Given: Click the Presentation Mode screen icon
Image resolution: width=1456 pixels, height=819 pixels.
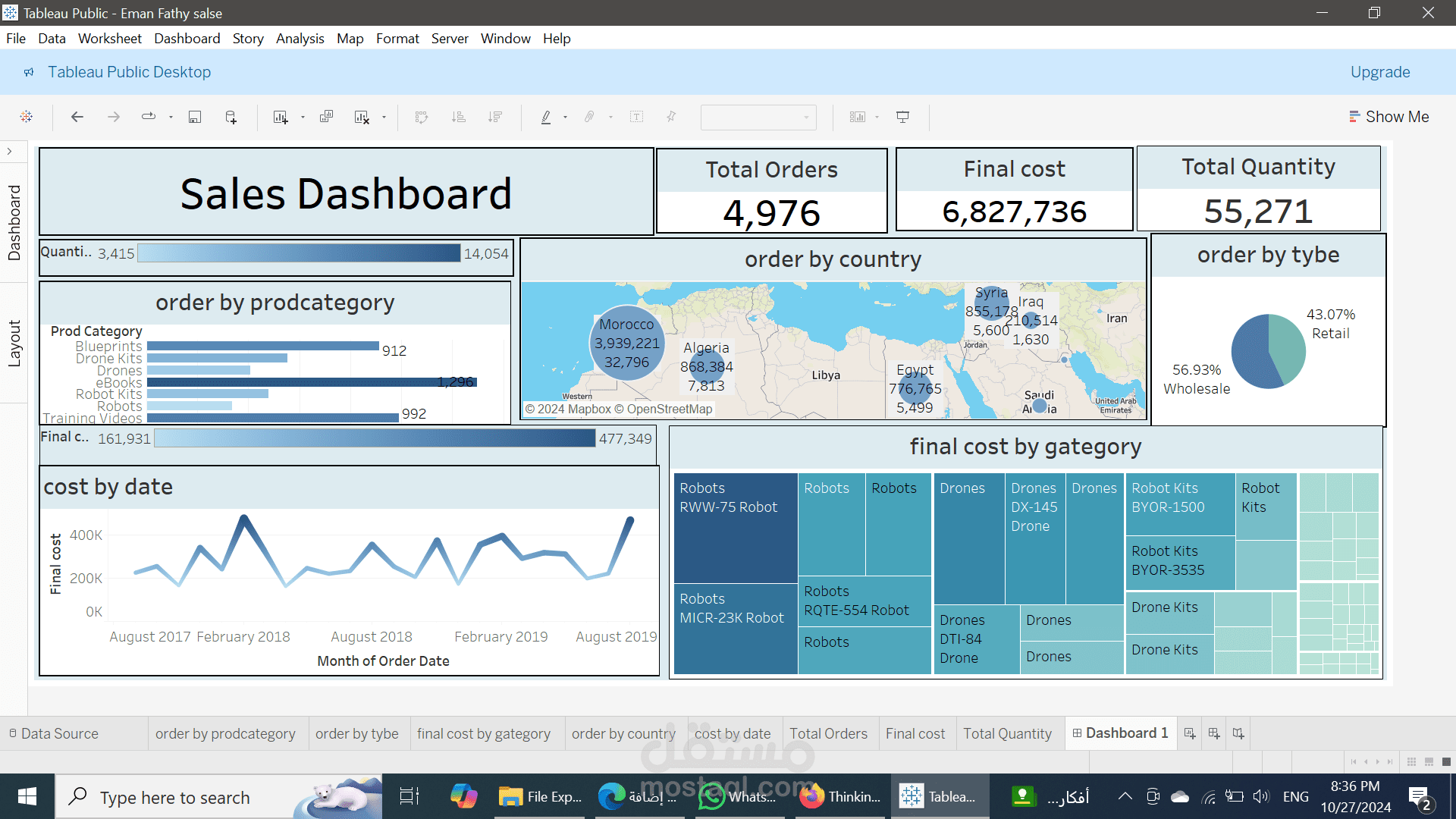Looking at the screenshot, I should (x=902, y=117).
